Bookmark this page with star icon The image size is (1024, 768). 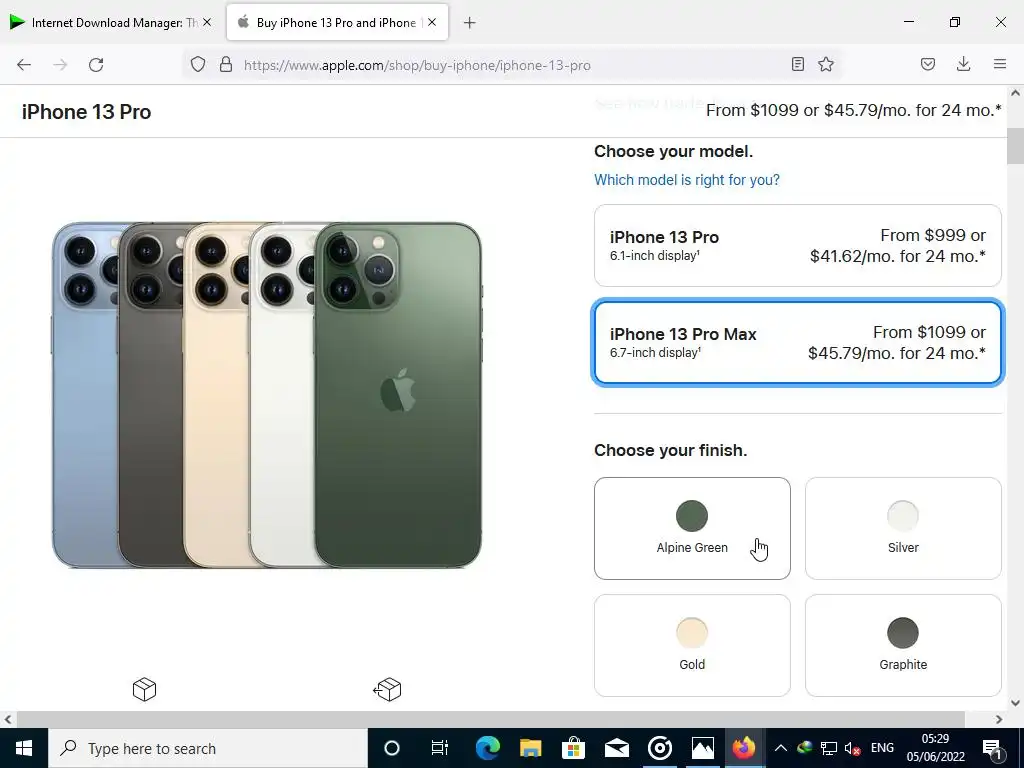[826, 65]
